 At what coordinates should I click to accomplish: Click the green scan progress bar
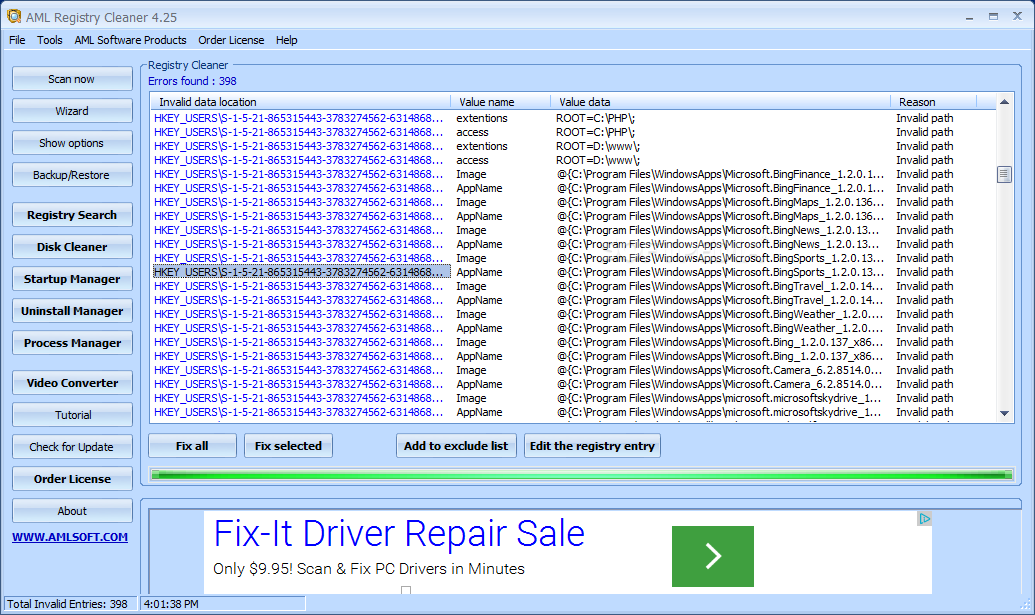pos(582,474)
